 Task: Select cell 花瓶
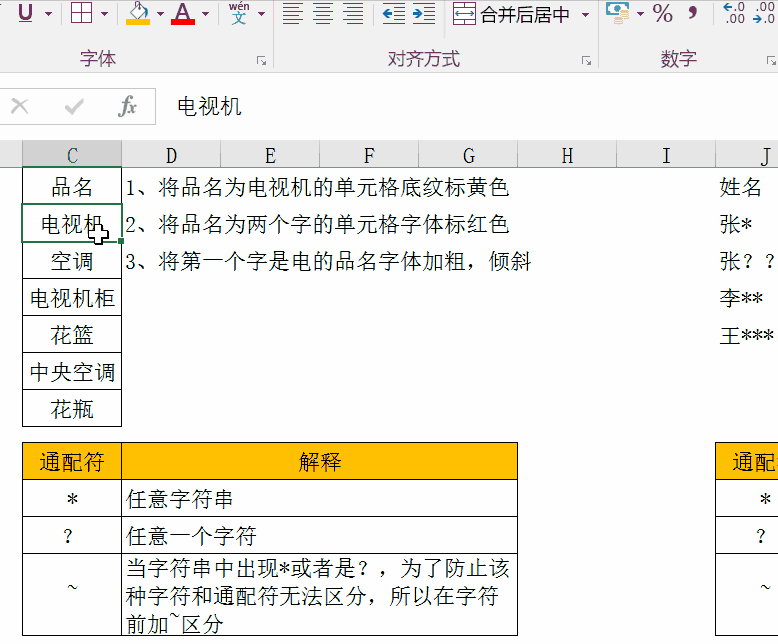tap(72, 409)
